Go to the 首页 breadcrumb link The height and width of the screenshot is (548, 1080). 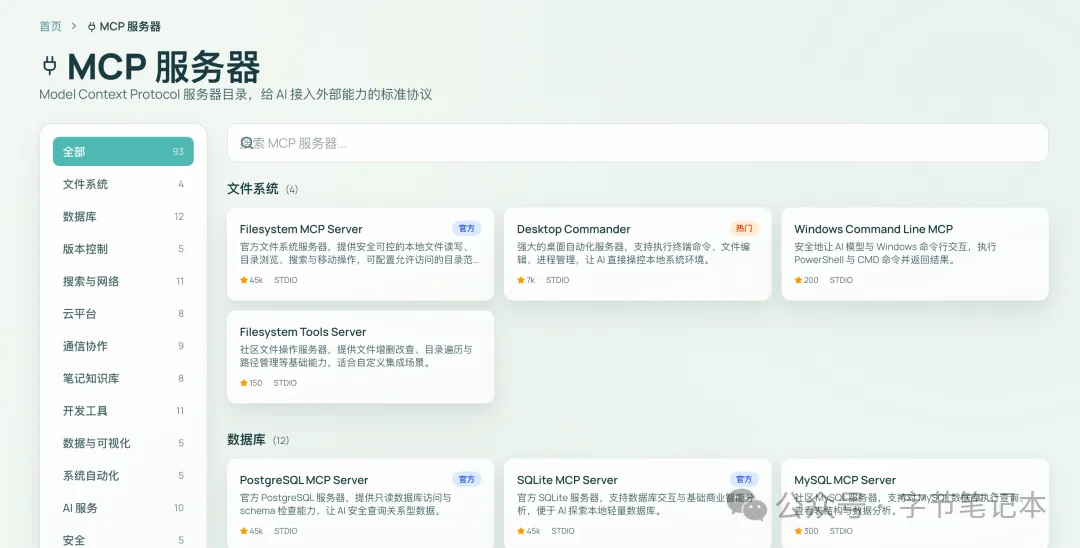click(50, 26)
